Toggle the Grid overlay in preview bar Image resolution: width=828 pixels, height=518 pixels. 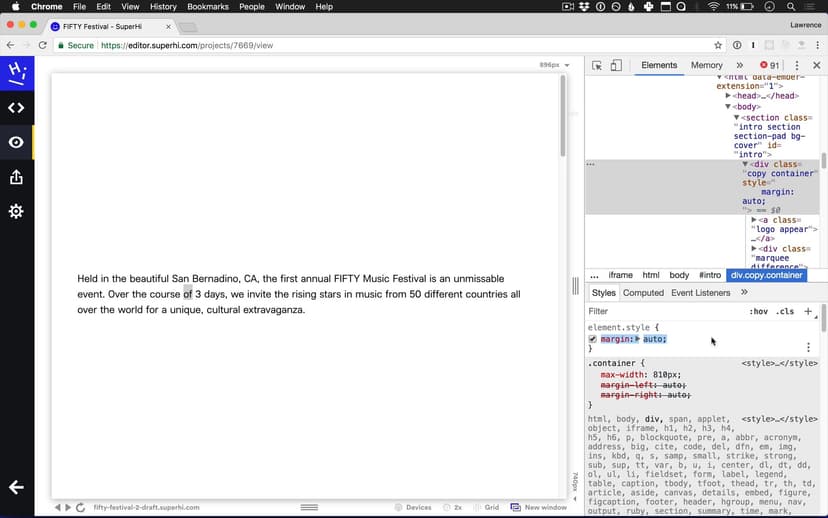[x=486, y=507]
